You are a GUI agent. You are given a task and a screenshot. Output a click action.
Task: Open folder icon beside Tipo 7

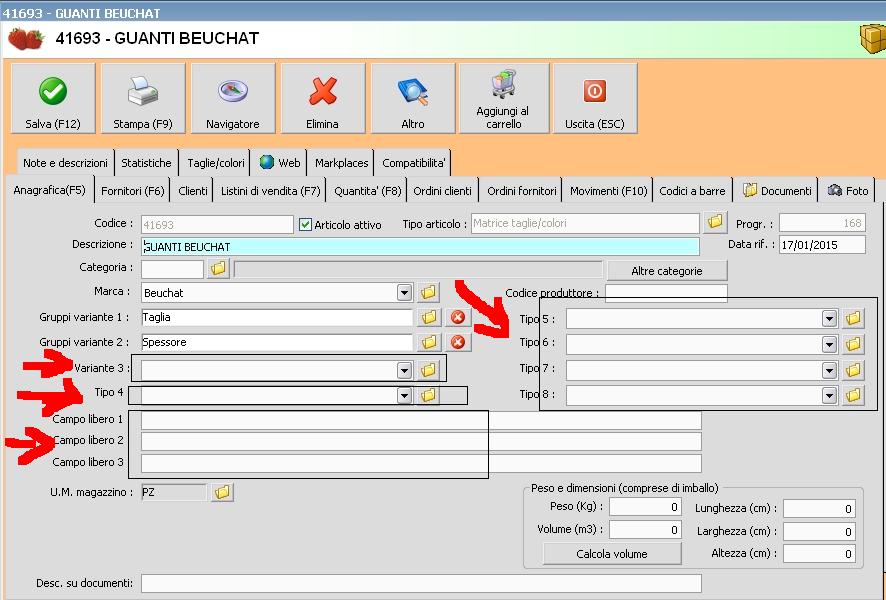coord(853,371)
